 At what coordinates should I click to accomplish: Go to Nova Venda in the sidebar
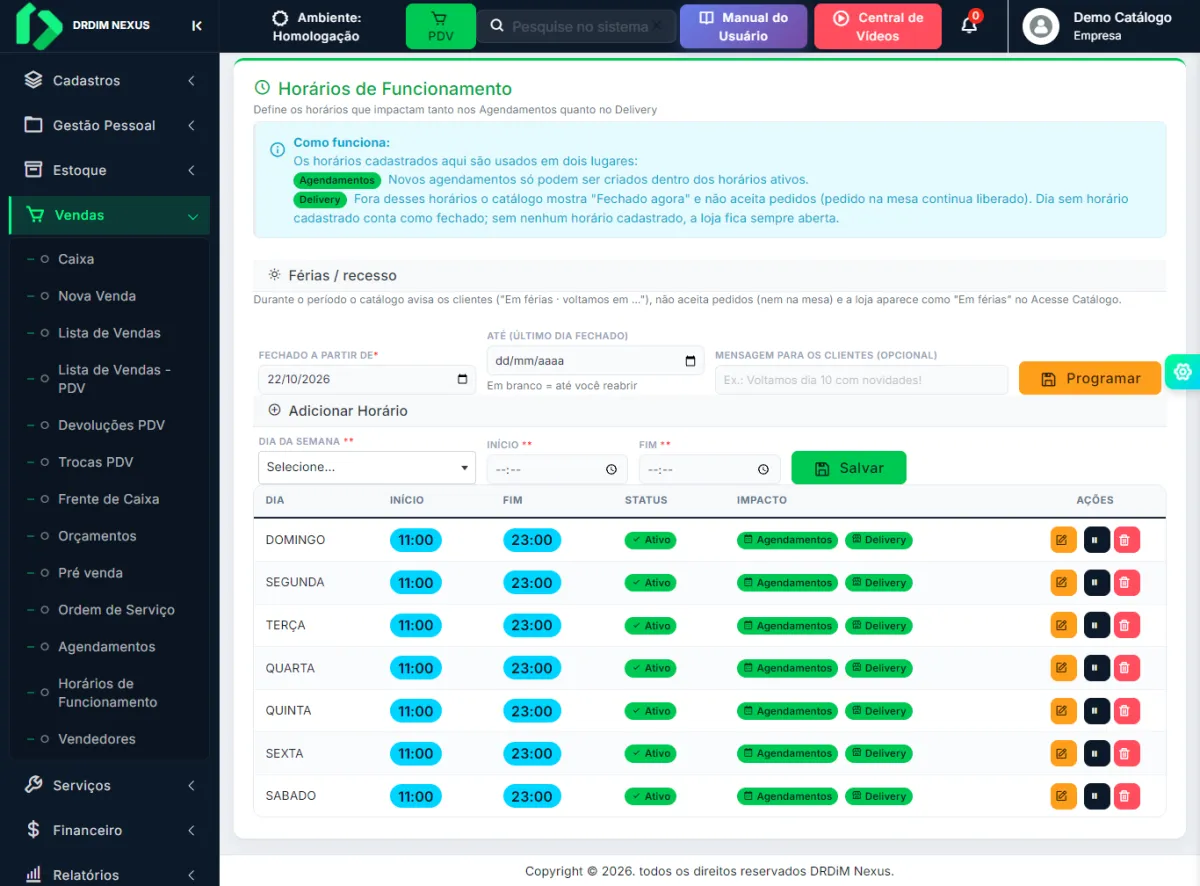(x=97, y=296)
